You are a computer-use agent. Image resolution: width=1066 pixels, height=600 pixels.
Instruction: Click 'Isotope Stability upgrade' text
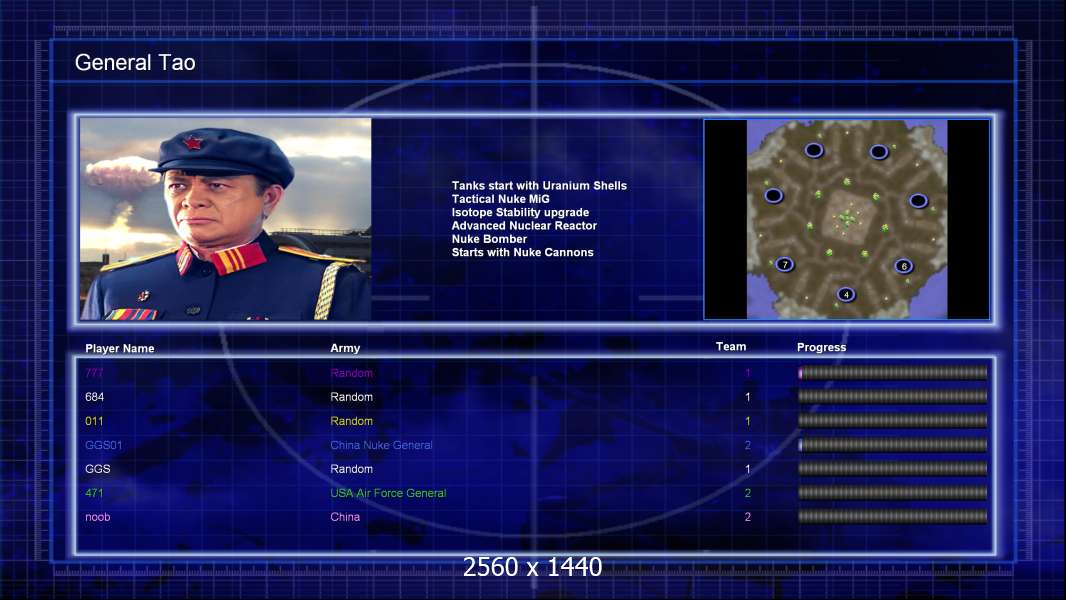pyautogui.click(x=520, y=212)
